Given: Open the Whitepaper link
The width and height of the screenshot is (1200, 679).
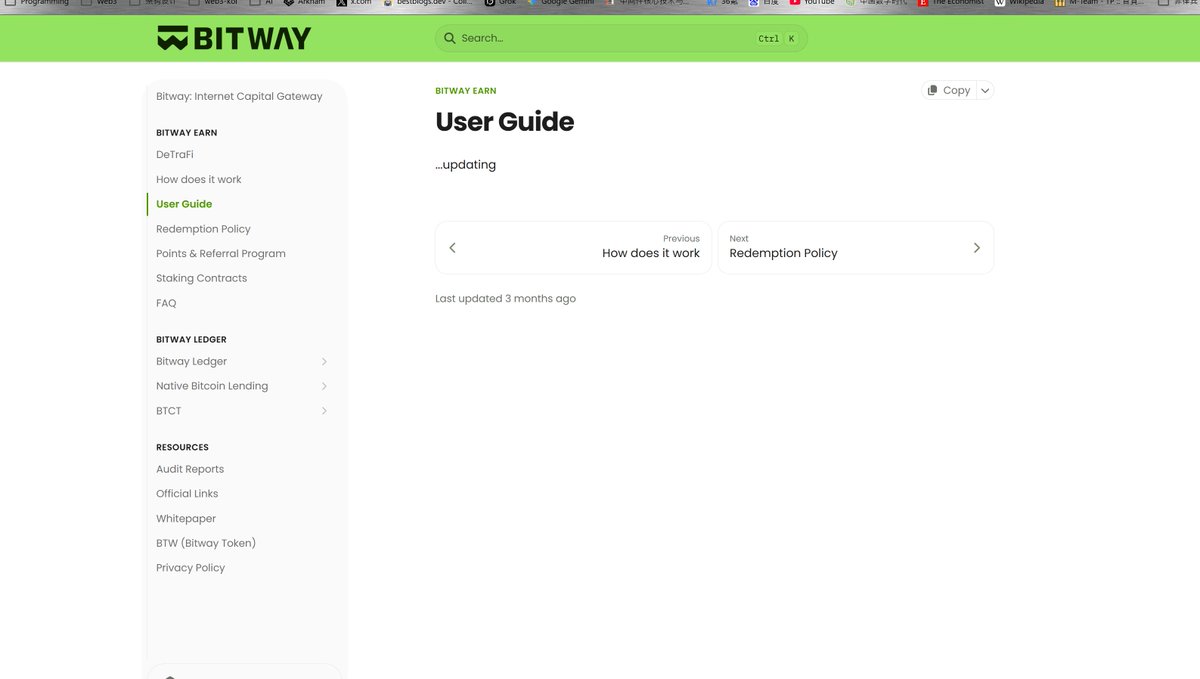Looking at the screenshot, I should click(x=186, y=519).
